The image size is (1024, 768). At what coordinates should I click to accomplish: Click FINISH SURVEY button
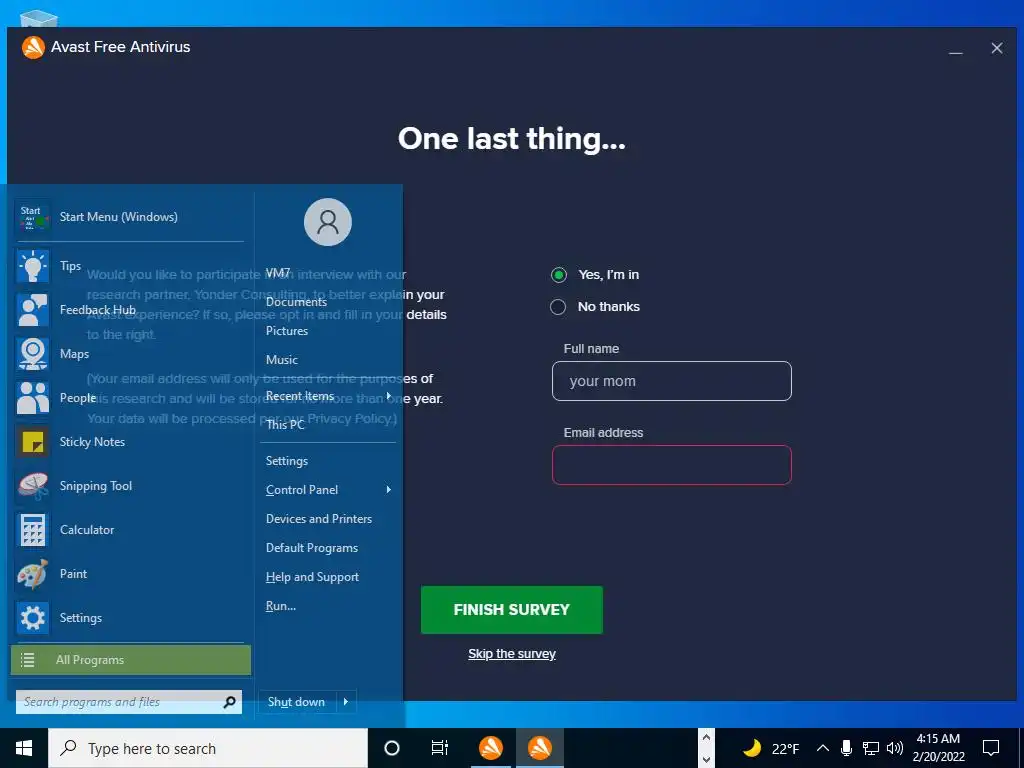coord(511,610)
